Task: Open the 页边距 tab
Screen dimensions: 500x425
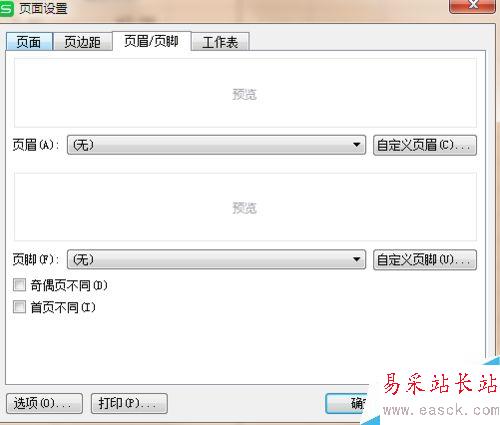Action: coord(82,42)
